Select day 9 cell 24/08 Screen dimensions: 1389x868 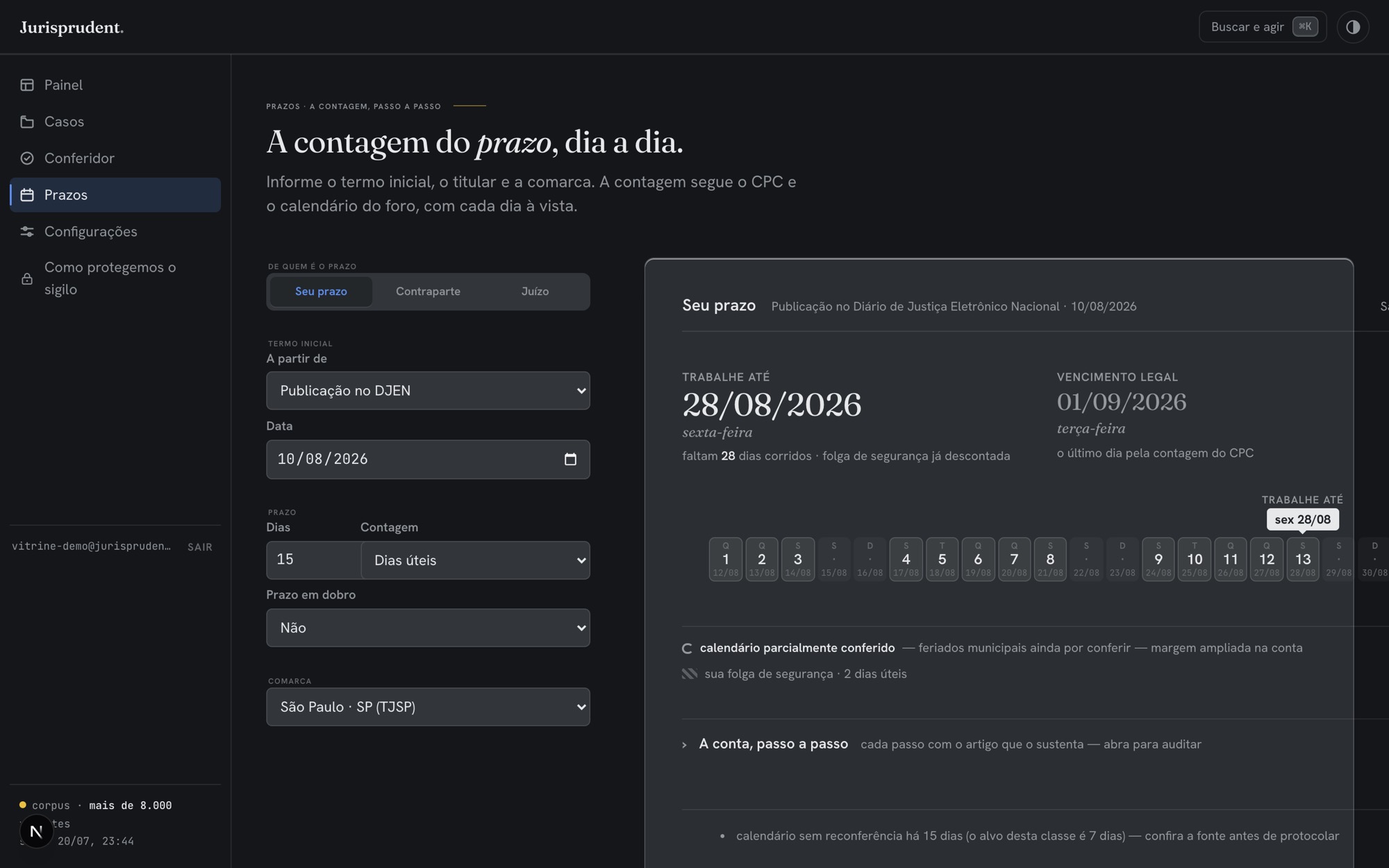click(x=1158, y=559)
